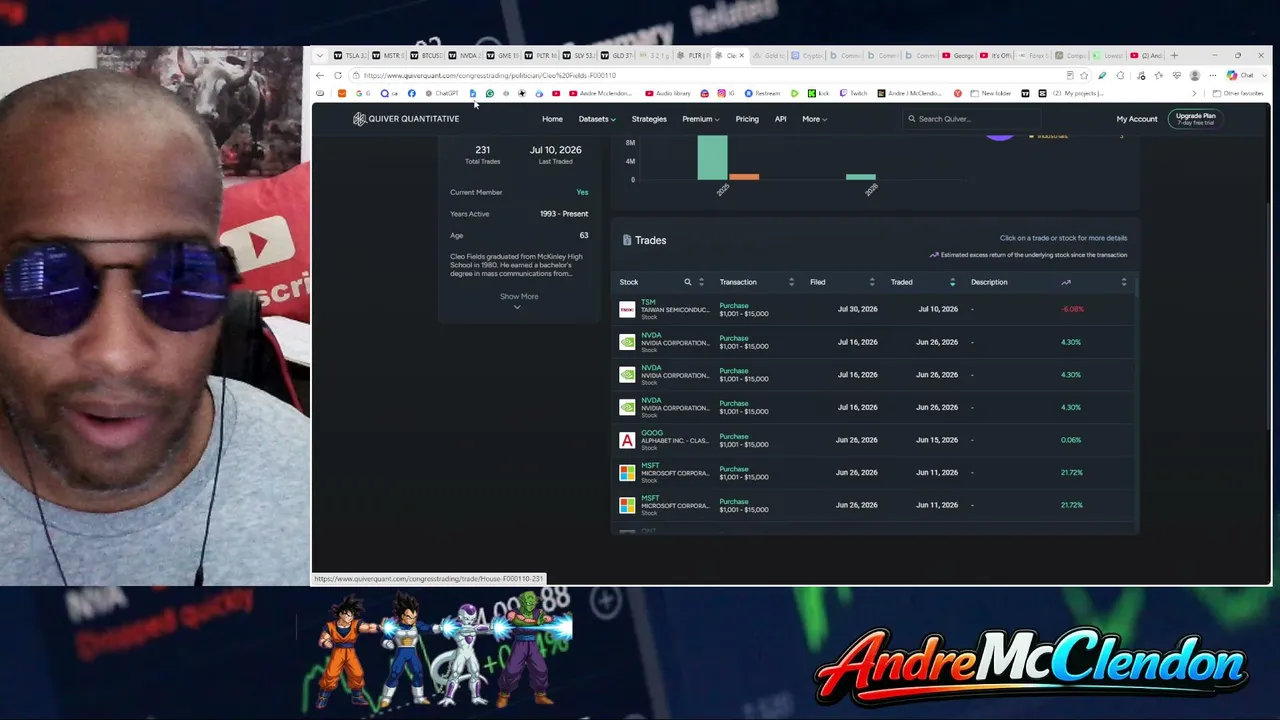Click the Upgrade Plan button
1280x720 pixels.
[x=1195, y=119]
